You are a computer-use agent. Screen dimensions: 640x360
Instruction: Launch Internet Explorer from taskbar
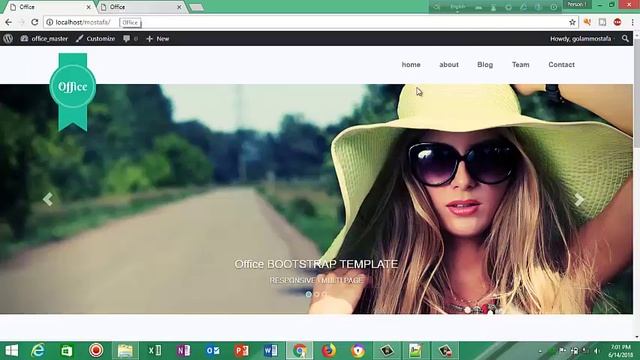(x=38, y=351)
